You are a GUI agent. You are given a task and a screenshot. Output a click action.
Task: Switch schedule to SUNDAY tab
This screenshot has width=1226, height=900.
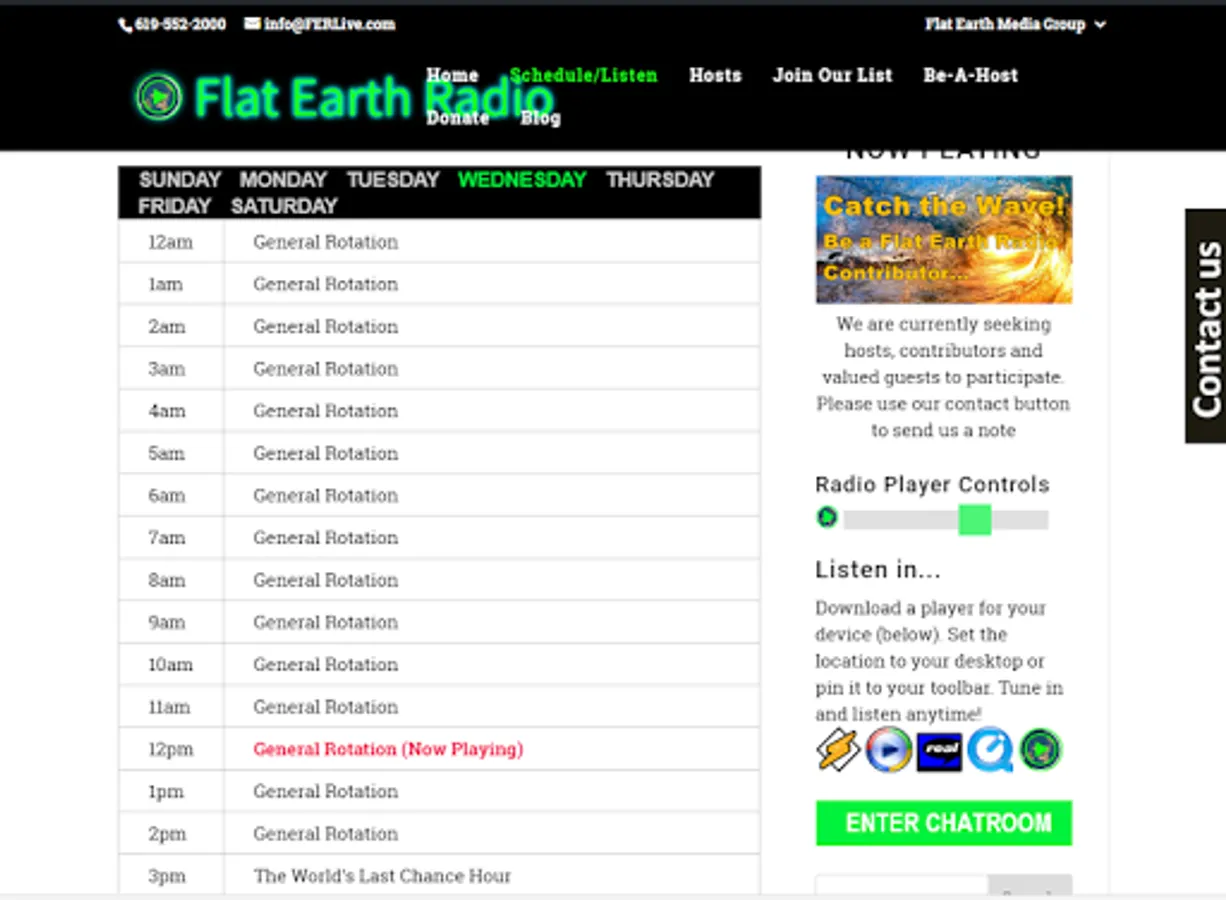pos(180,180)
